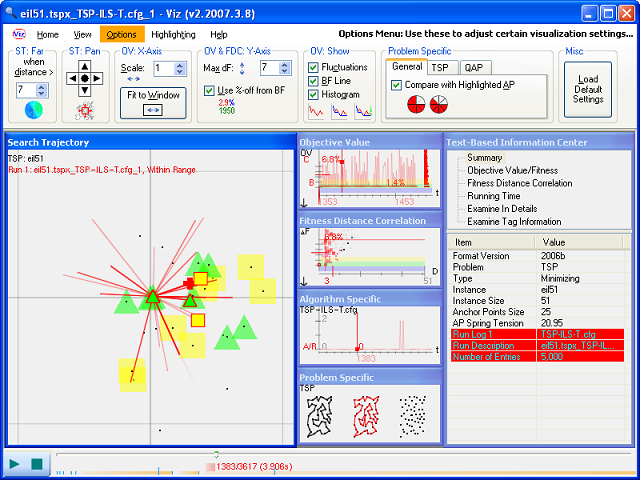Click the 1383/3617 timeline position text
The width and height of the screenshot is (640, 480).
click(x=254, y=467)
